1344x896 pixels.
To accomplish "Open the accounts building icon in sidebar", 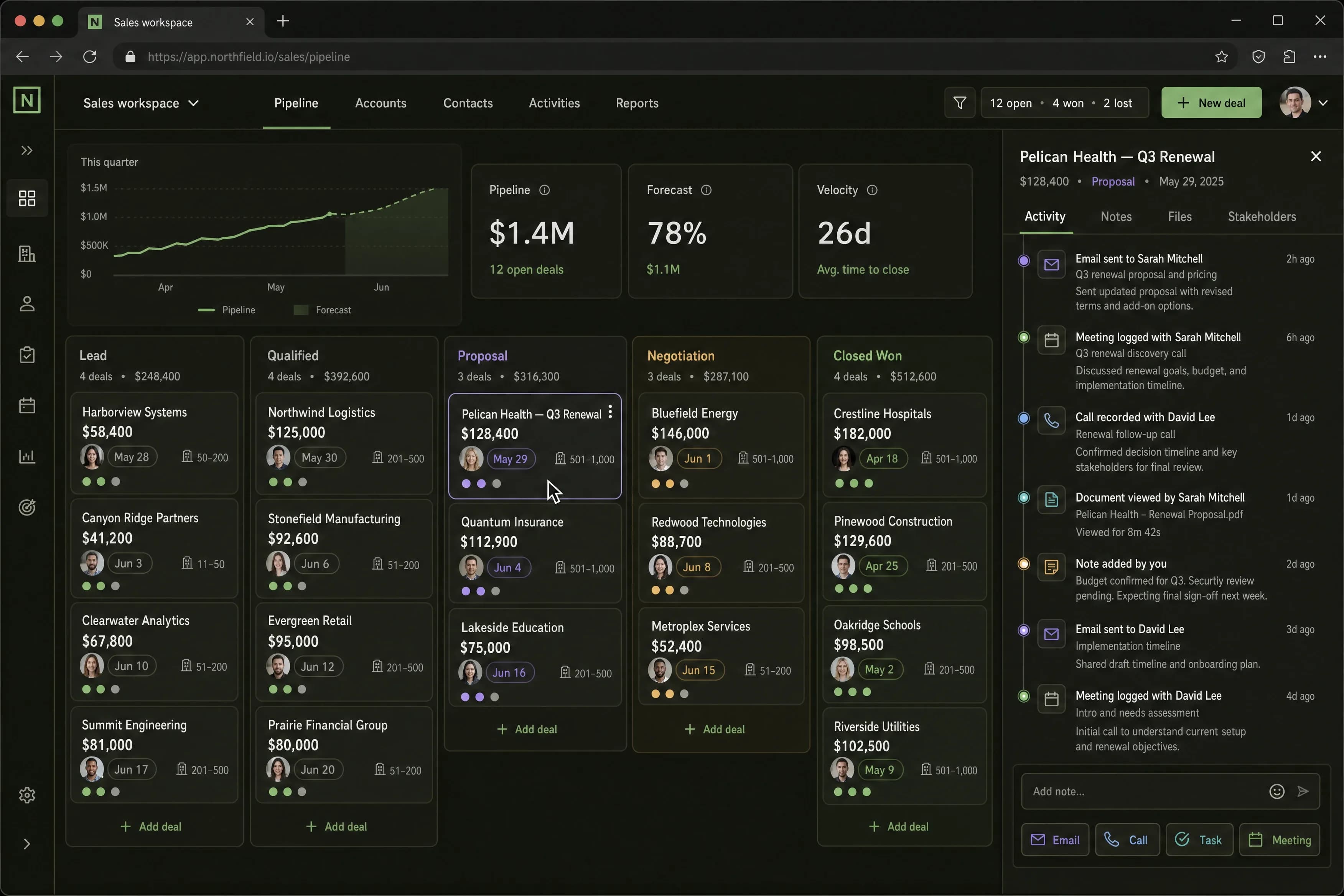I will click(x=27, y=253).
